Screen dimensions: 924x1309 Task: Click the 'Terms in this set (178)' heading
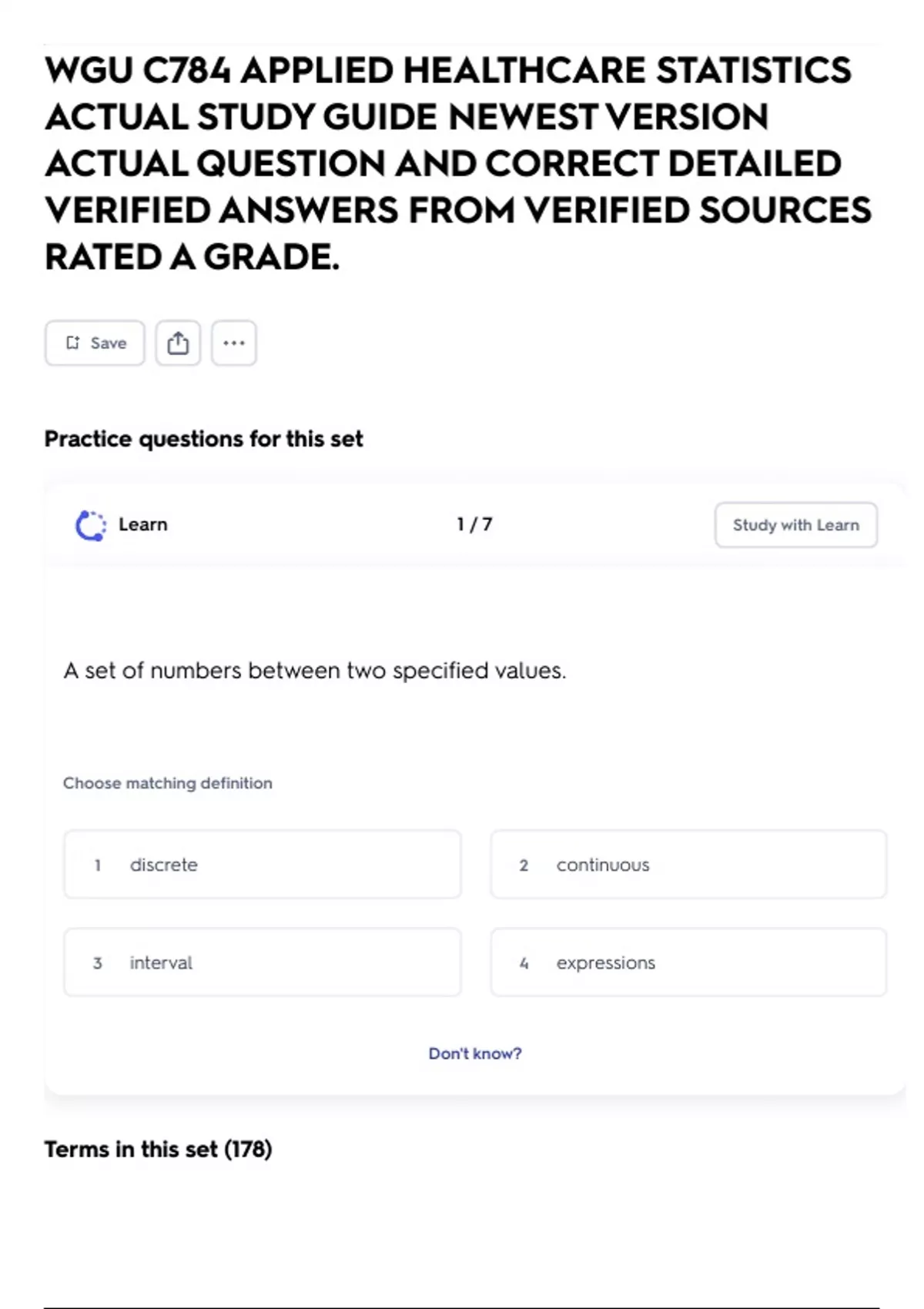click(x=158, y=1150)
